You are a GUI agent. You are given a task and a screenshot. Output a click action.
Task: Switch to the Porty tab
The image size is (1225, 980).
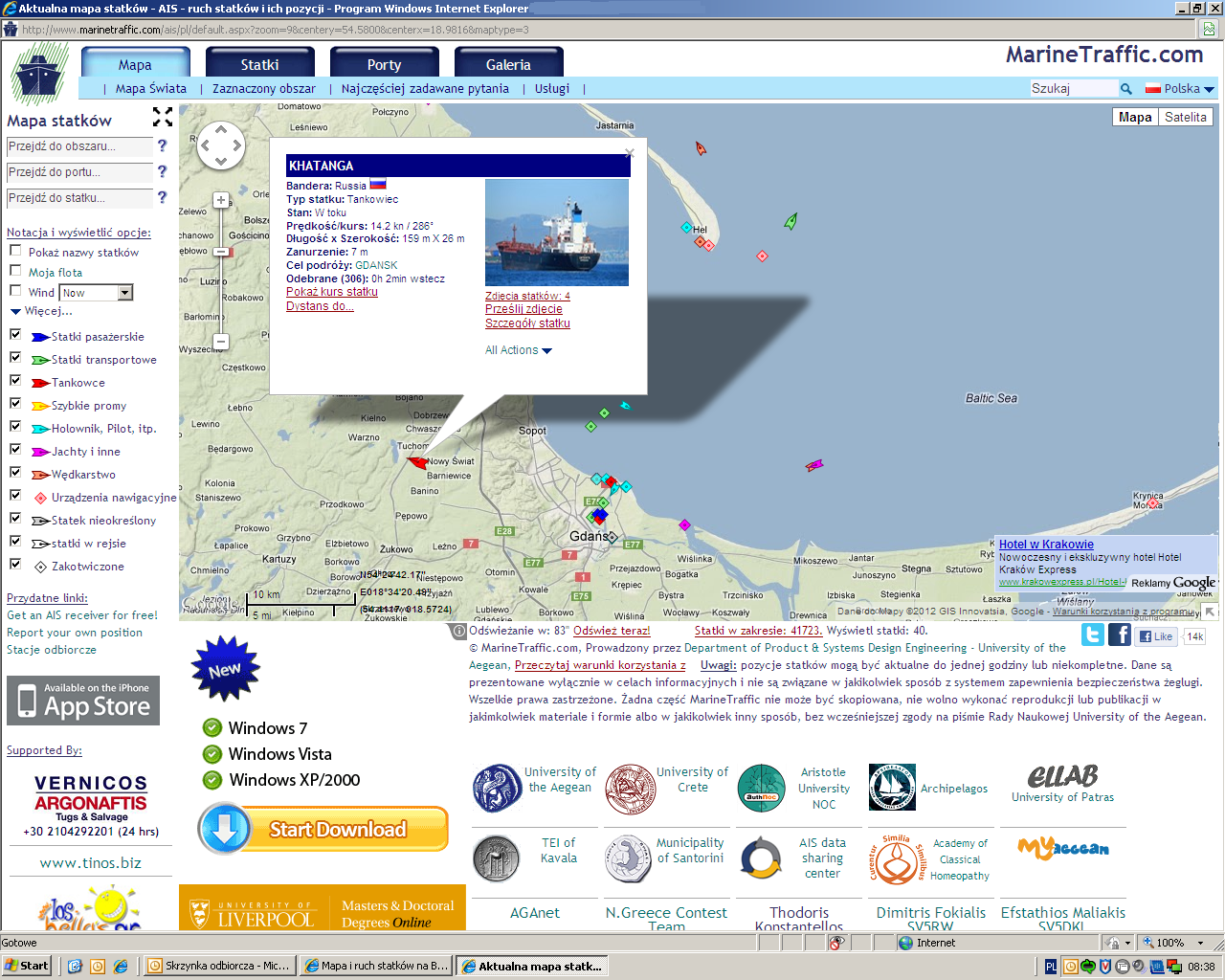tap(384, 63)
